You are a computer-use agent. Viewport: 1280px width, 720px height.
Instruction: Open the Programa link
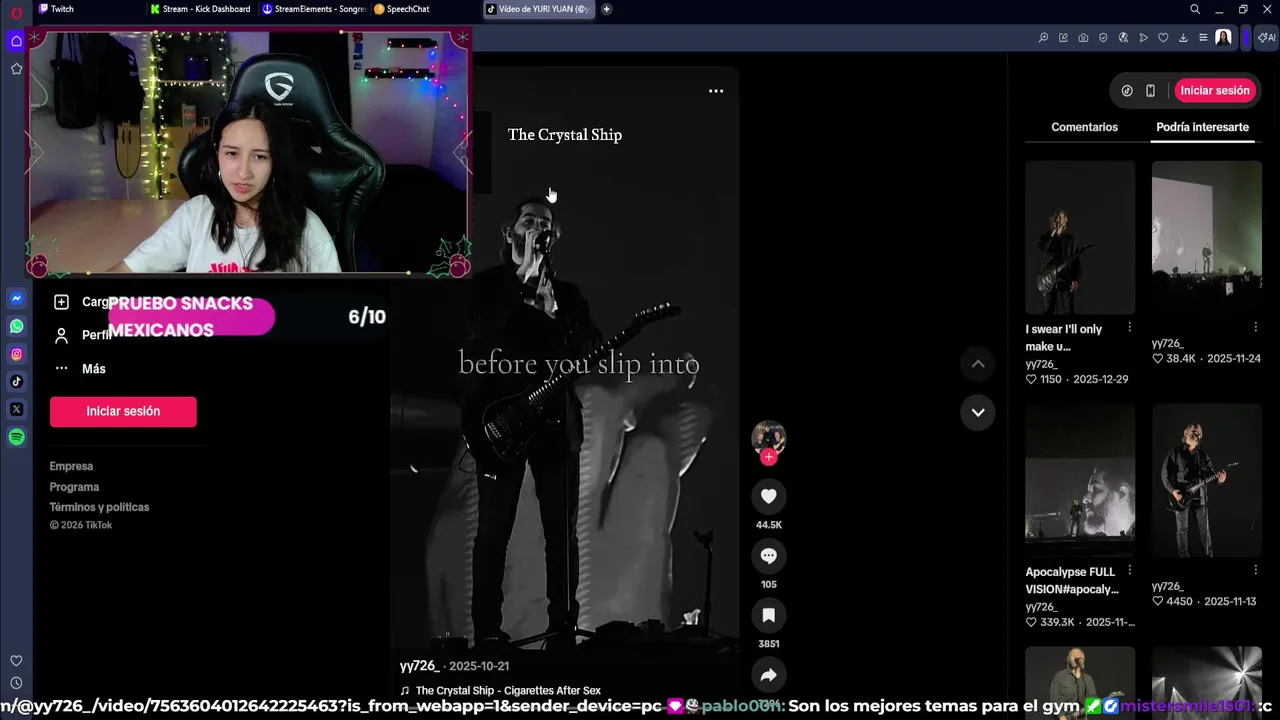tap(74, 487)
